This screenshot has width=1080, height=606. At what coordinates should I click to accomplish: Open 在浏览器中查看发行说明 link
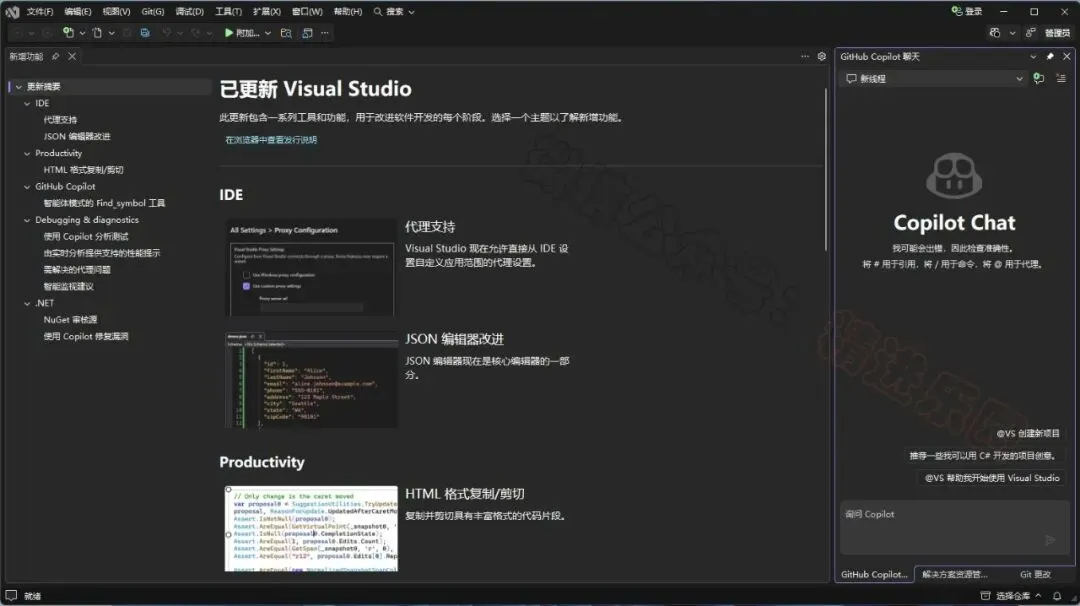pos(271,140)
